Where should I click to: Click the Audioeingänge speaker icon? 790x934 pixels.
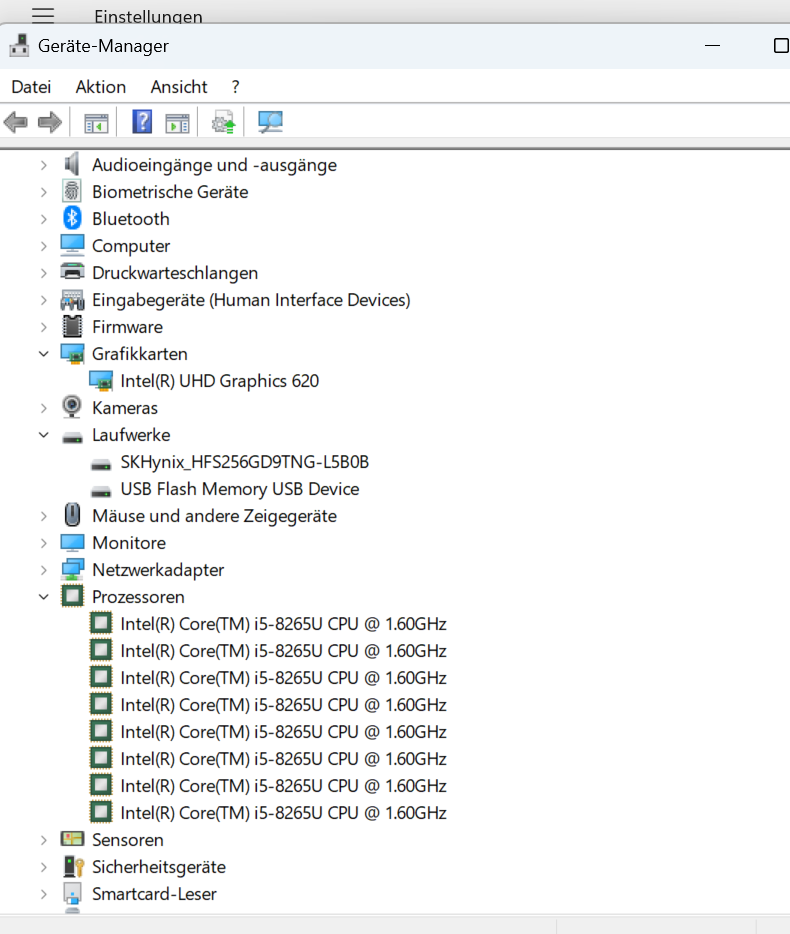click(72, 164)
